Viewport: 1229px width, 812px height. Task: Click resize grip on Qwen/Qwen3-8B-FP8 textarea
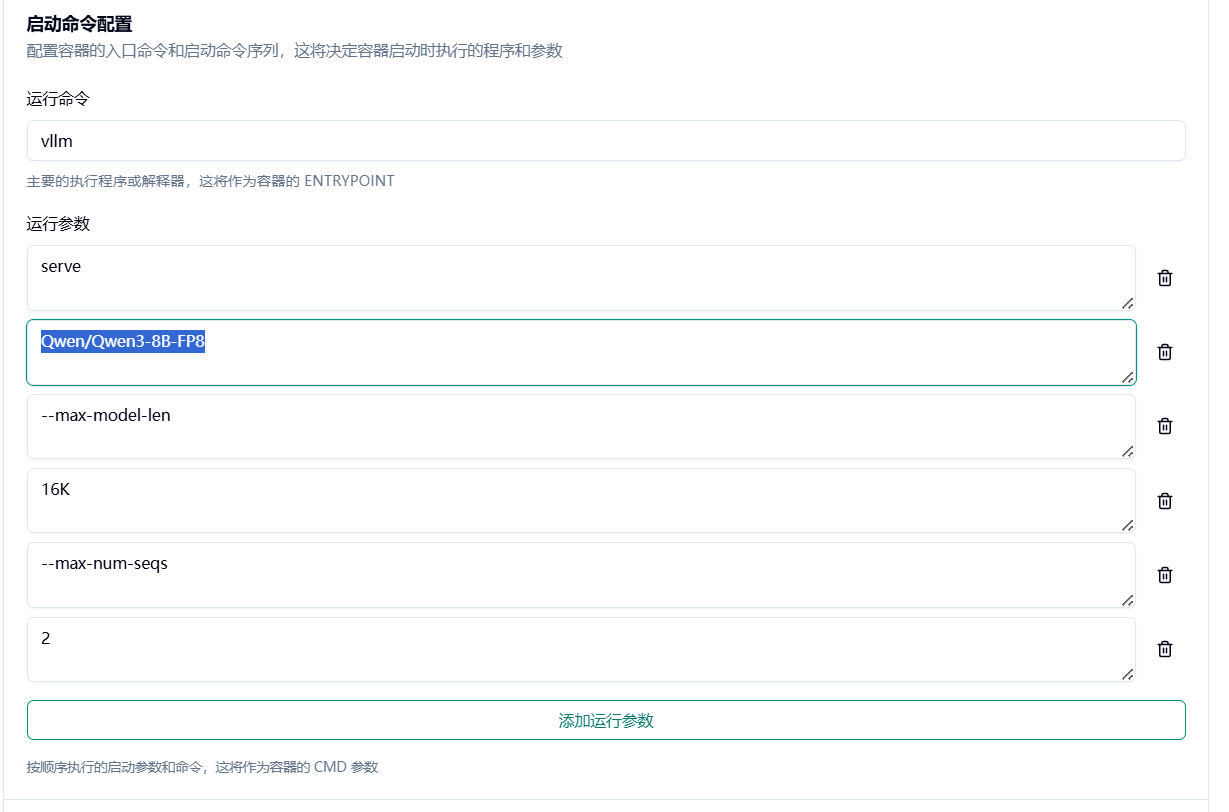click(1127, 376)
